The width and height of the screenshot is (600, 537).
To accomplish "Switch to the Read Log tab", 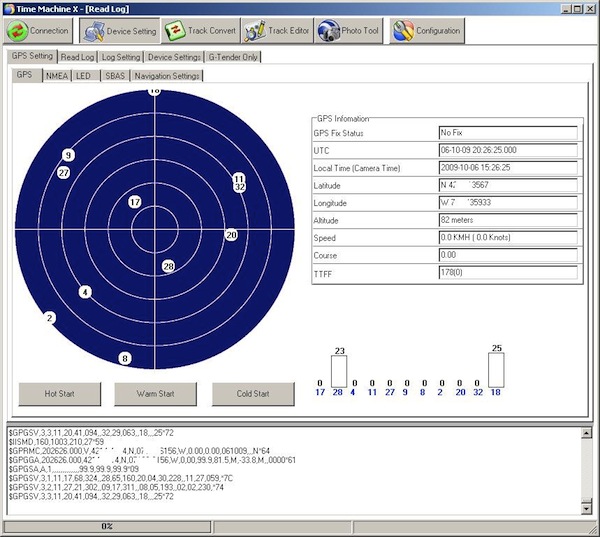I will [x=77, y=57].
